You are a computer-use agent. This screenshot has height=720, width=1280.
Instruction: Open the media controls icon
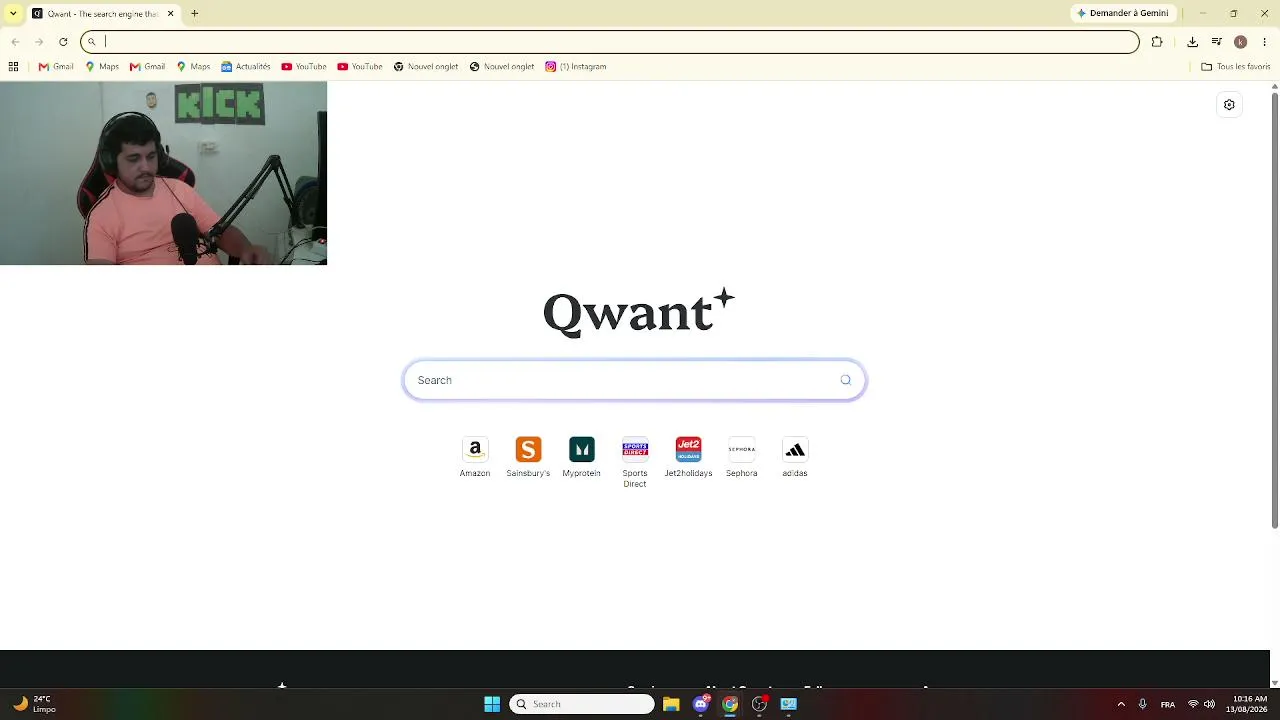point(1216,42)
